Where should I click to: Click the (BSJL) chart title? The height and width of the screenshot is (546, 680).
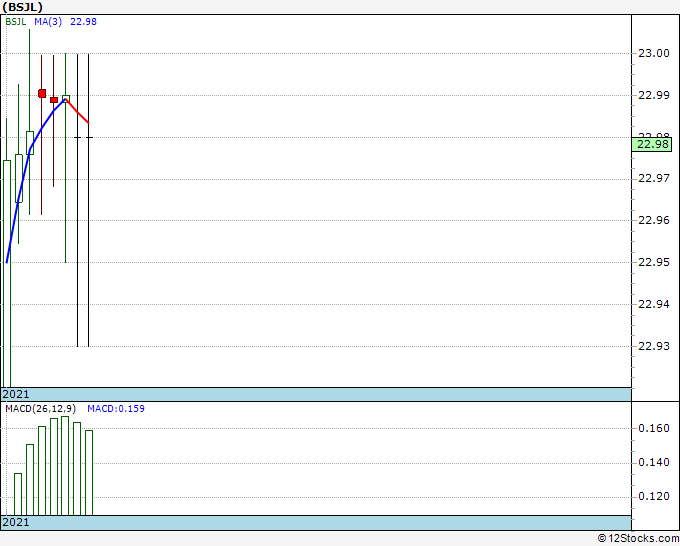(23, 7)
